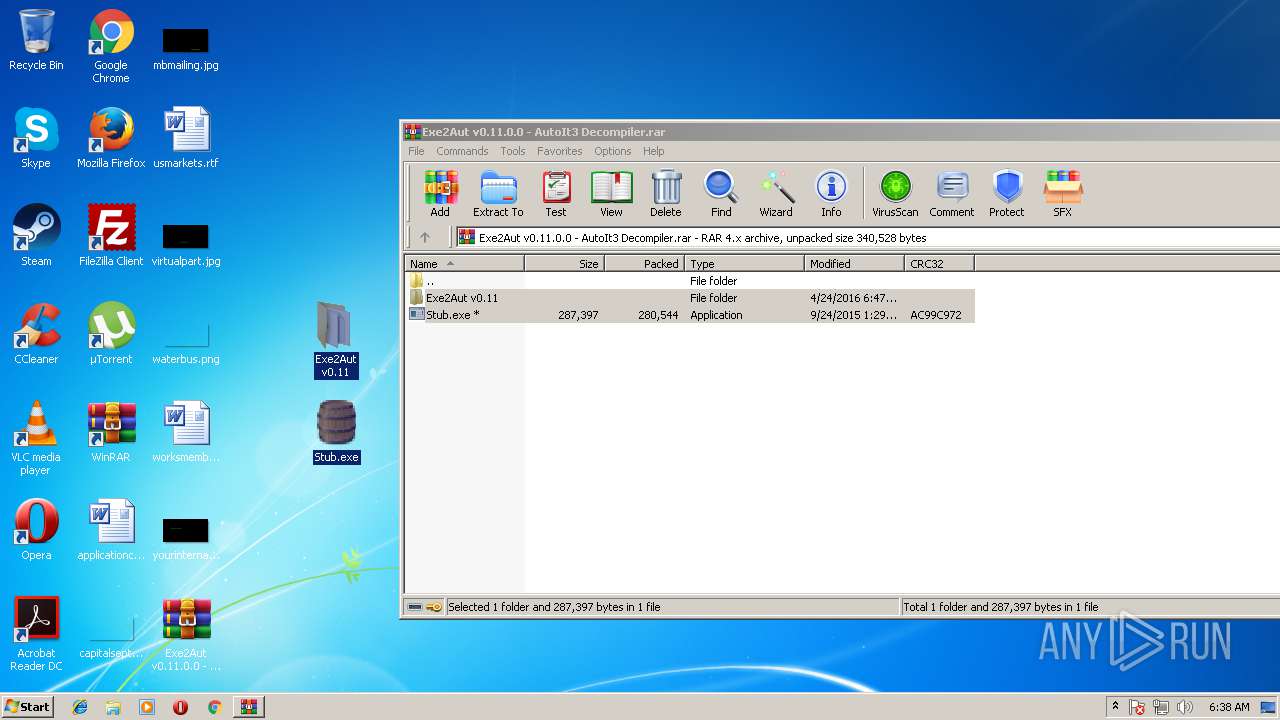This screenshot has width=1280, height=720.
Task: Select Exe2Aut v0.11 folder on desktop
Action: [335, 340]
